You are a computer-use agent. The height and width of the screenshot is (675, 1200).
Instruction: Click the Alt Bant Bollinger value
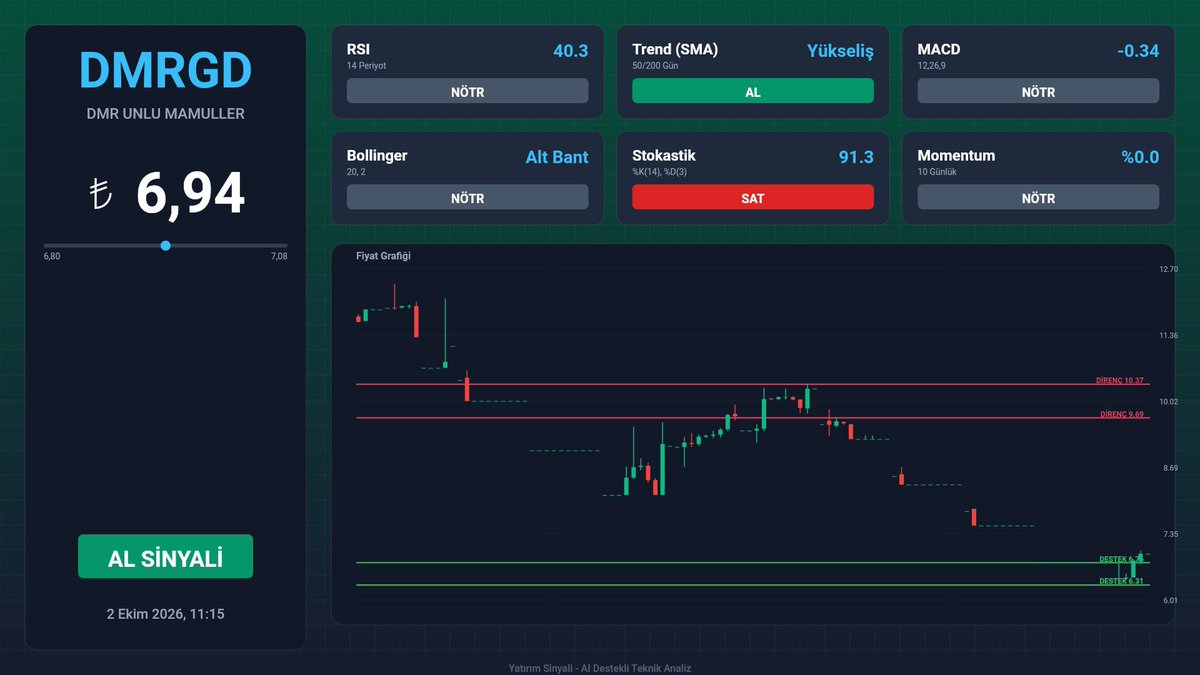[557, 157]
